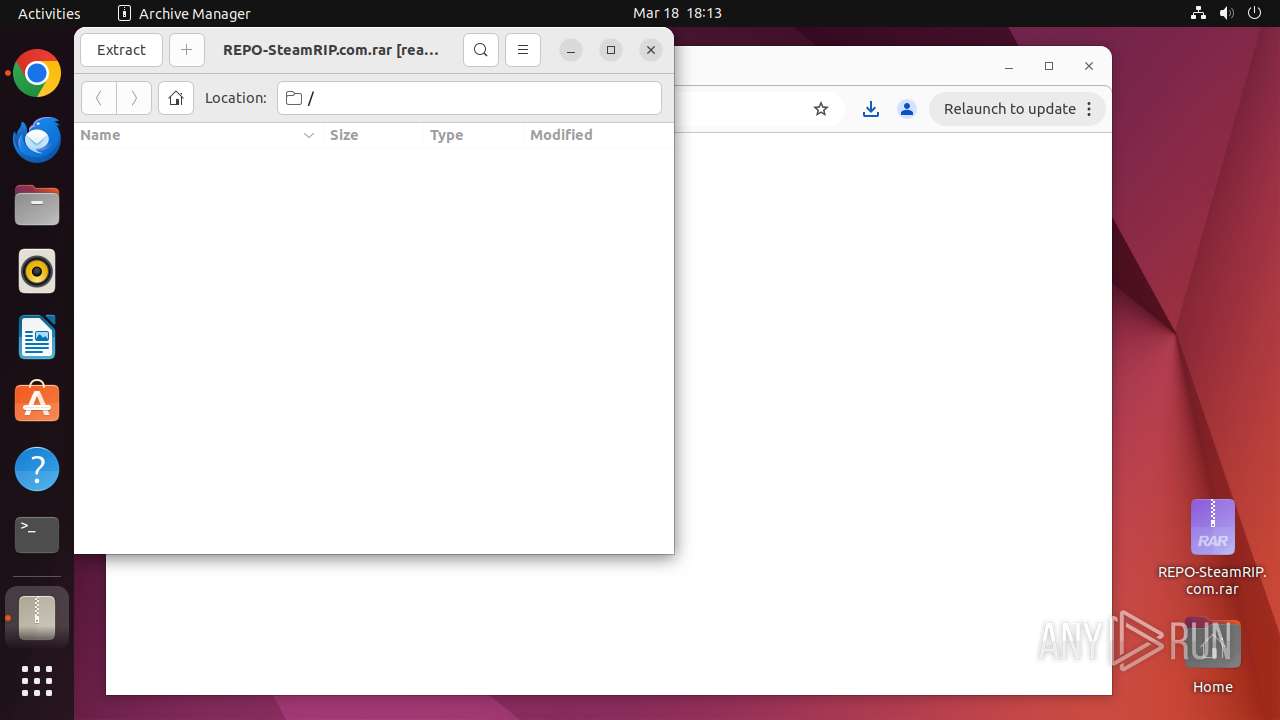The image size is (1280, 720).
Task: Open Help from the dock
Action: (37, 469)
